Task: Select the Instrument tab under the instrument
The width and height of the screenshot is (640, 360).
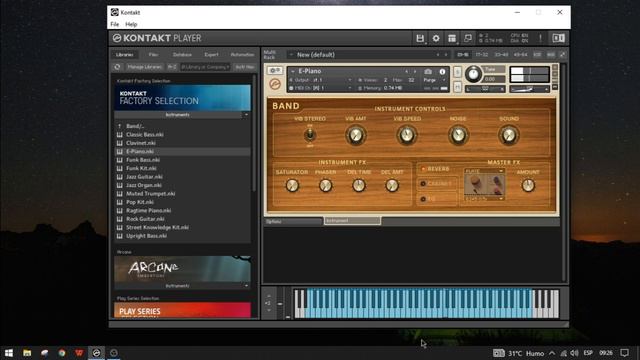Action: [x=352, y=221]
